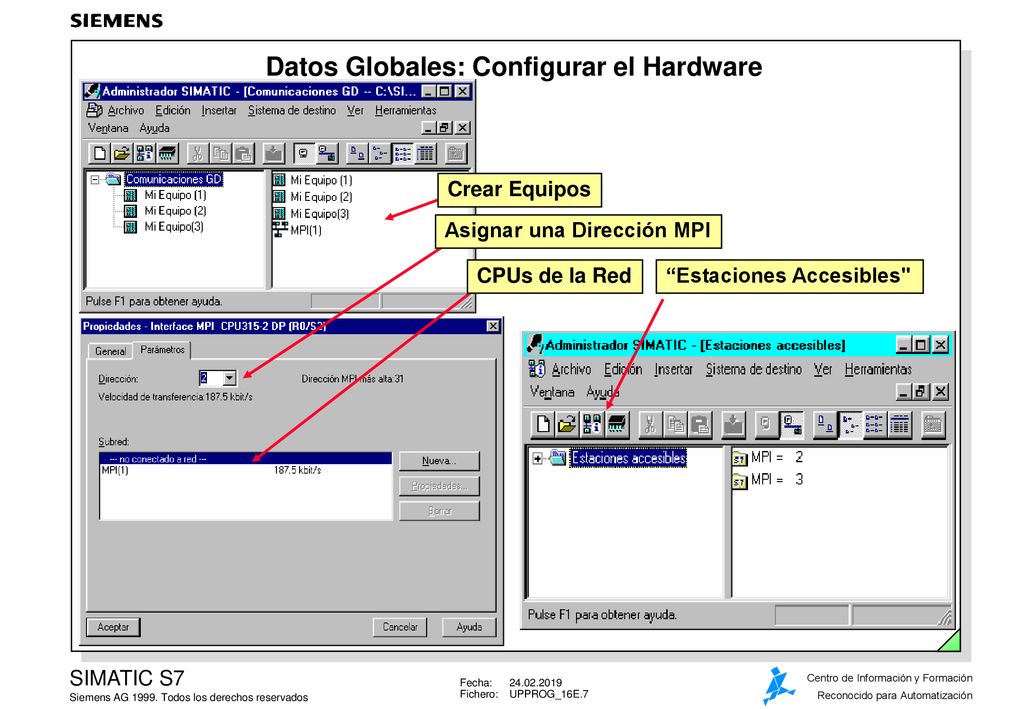Expand the Estaciones accesibles tree node

tap(537, 458)
